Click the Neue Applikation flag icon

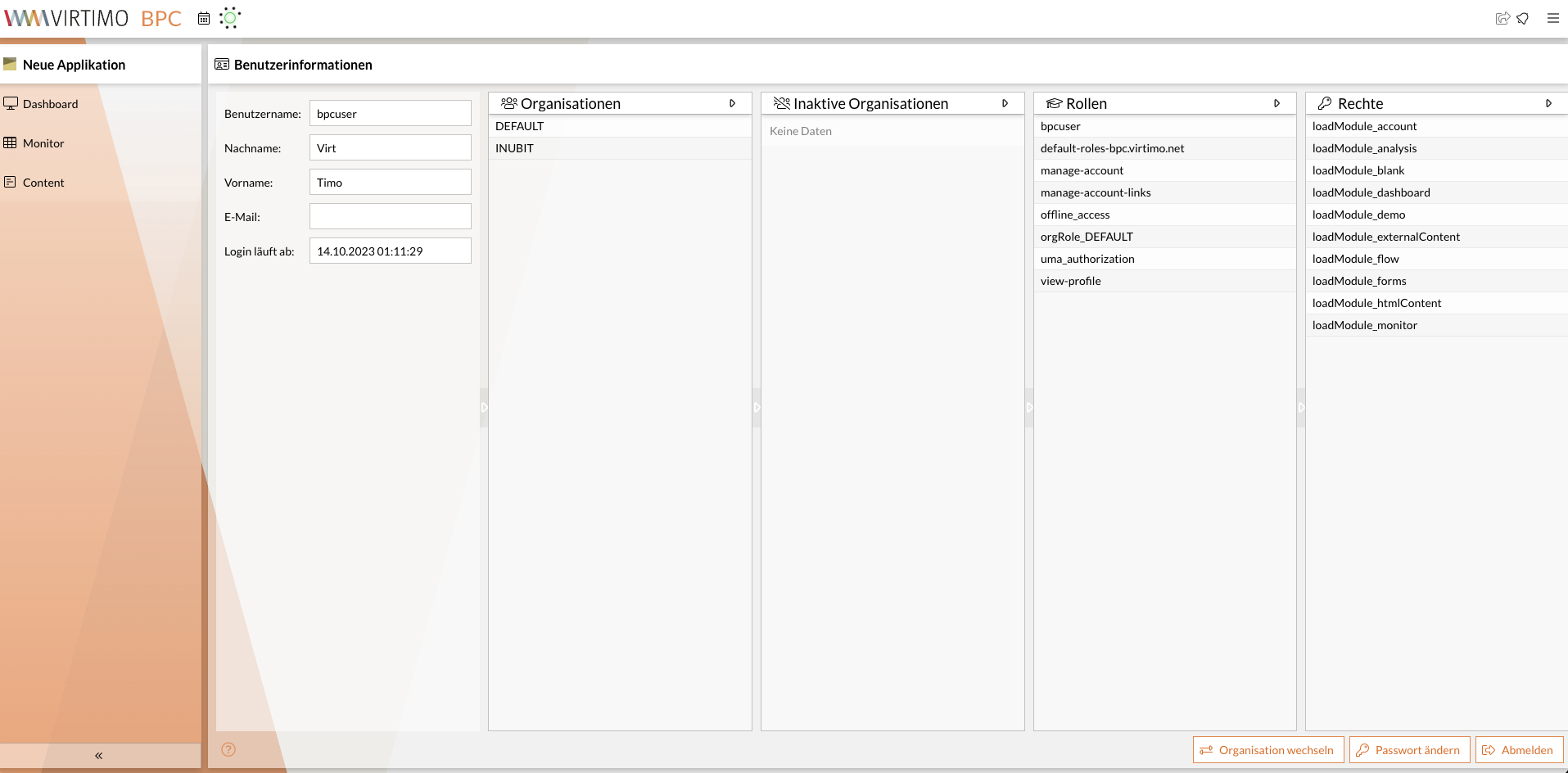(x=10, y=64)
